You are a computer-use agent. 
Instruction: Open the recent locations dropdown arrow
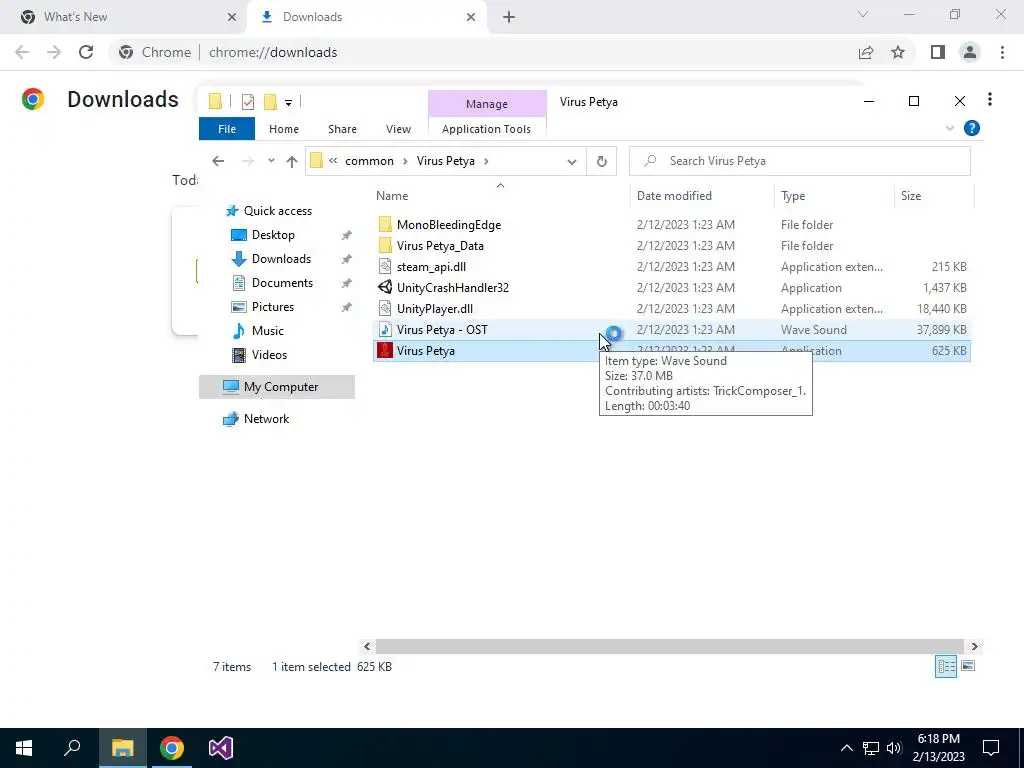(x=271, y=161)
